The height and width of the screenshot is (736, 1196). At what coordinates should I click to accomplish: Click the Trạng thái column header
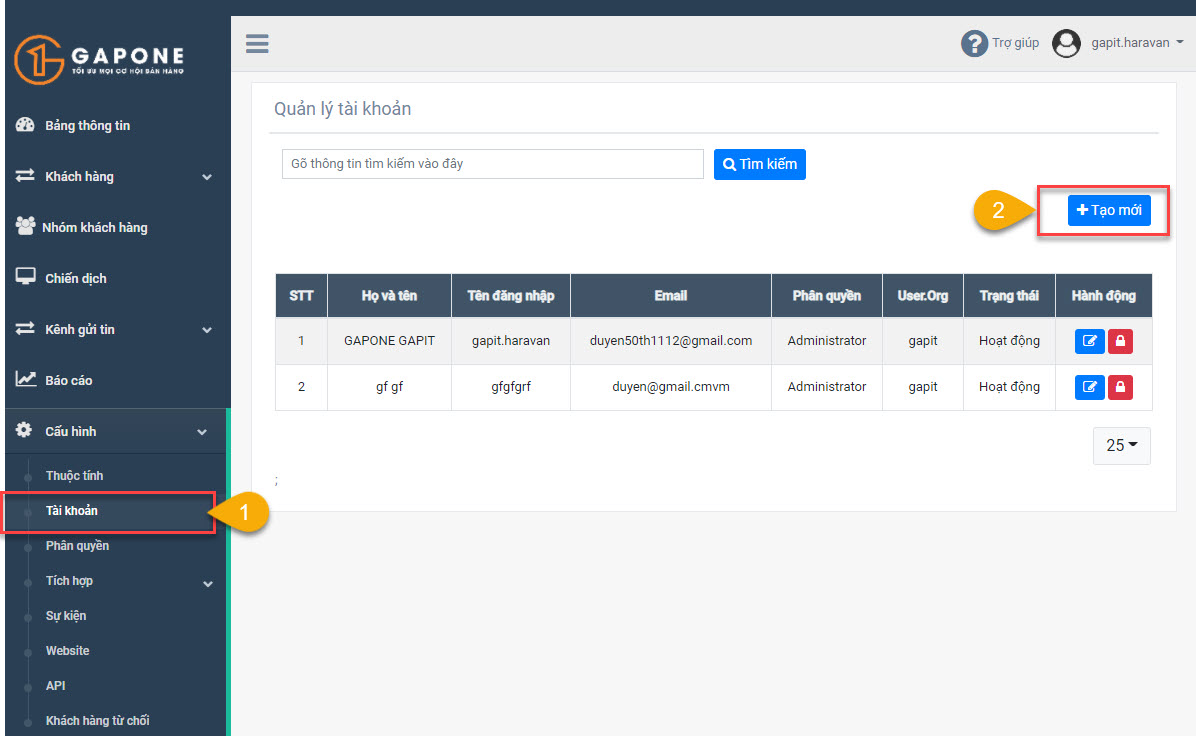coord(1009,296)
